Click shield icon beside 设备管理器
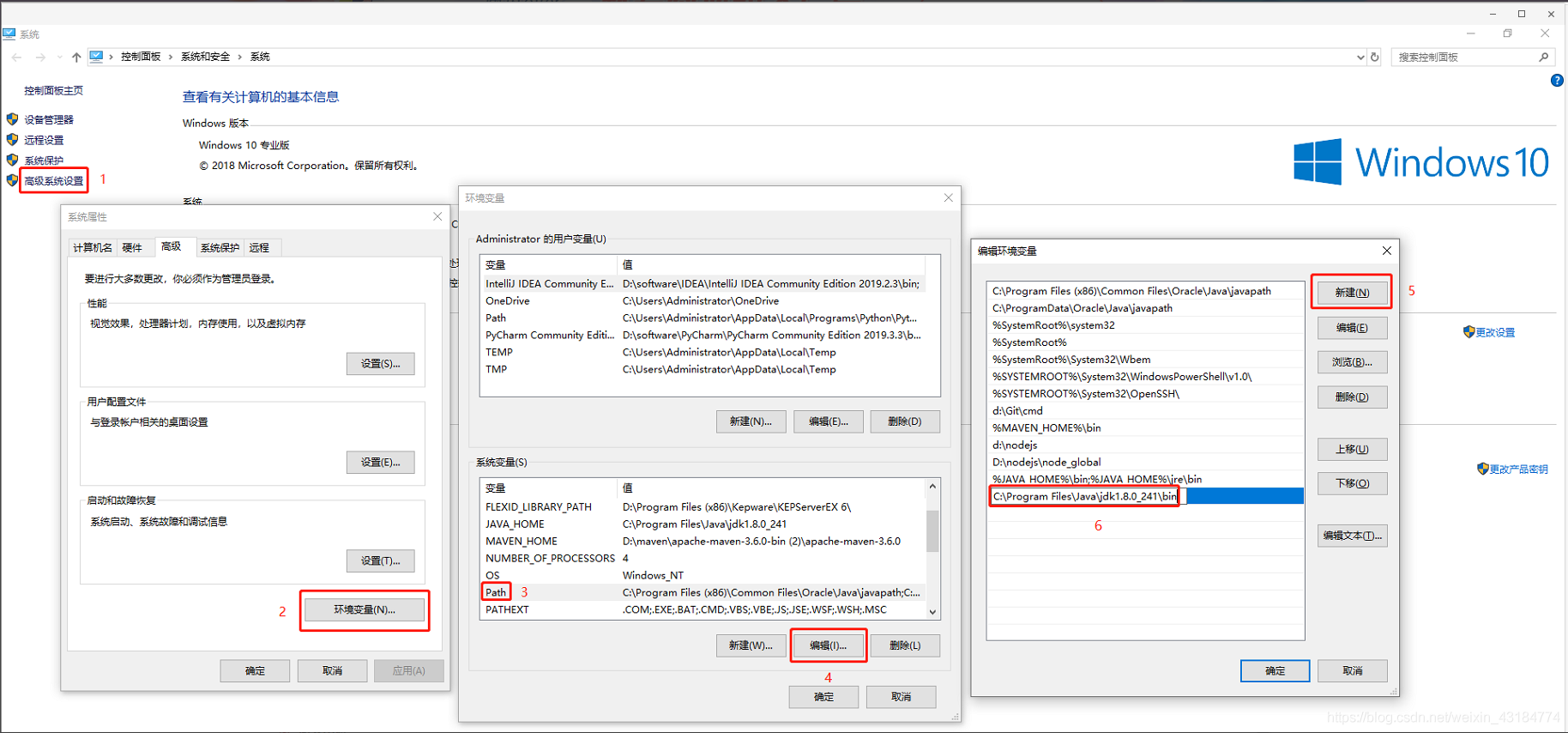Image resolution: width=1568 pixels, height=733 pixels. tap(12, 119)
